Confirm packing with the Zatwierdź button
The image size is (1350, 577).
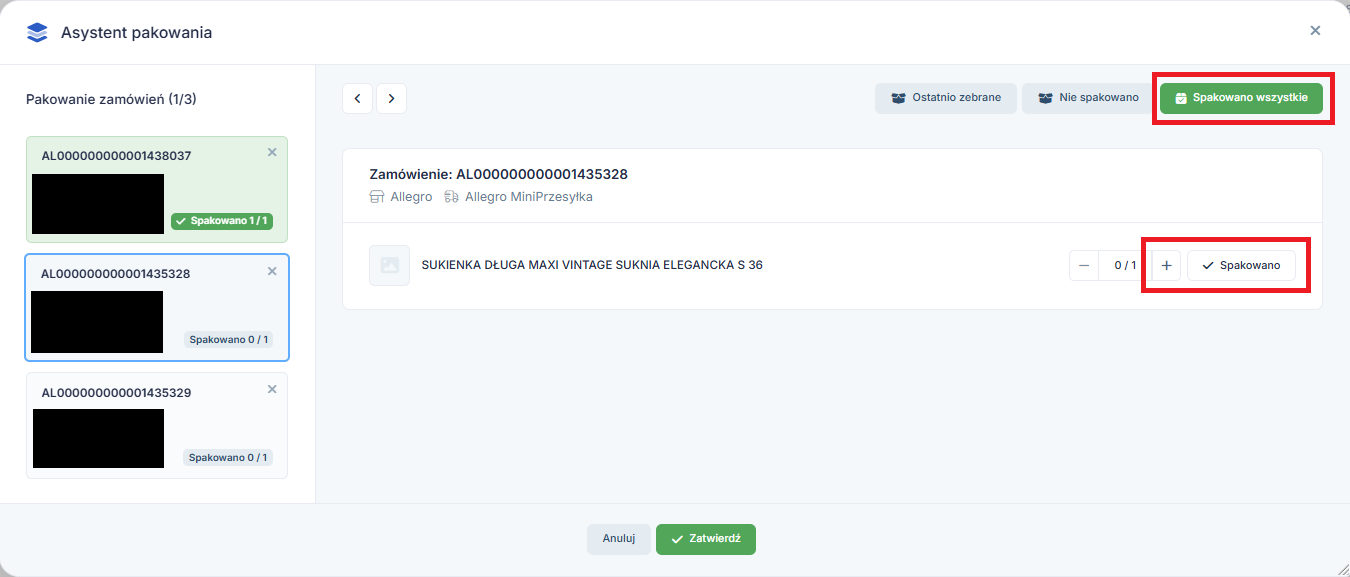[705, 538]
